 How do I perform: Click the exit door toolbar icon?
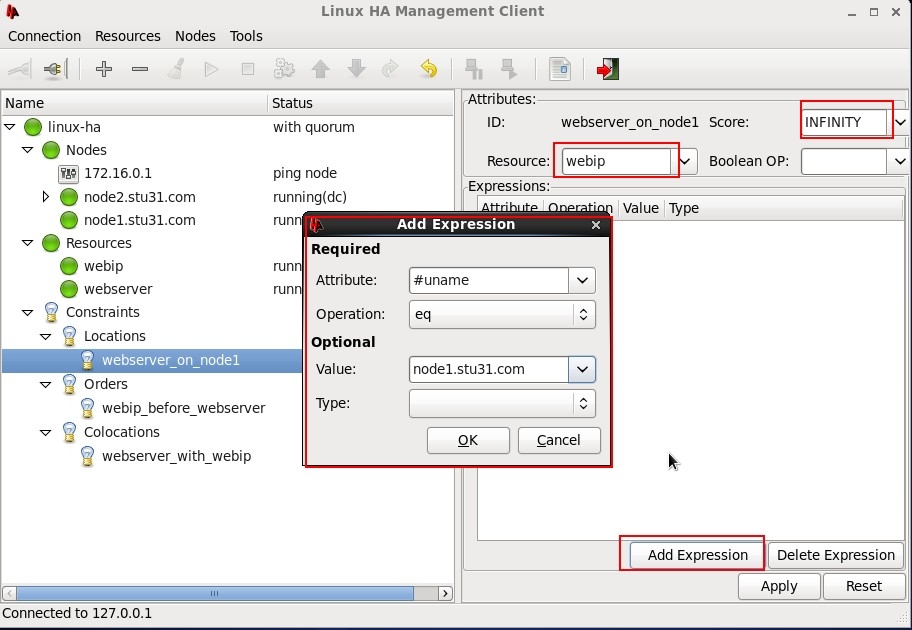point(607,69)
